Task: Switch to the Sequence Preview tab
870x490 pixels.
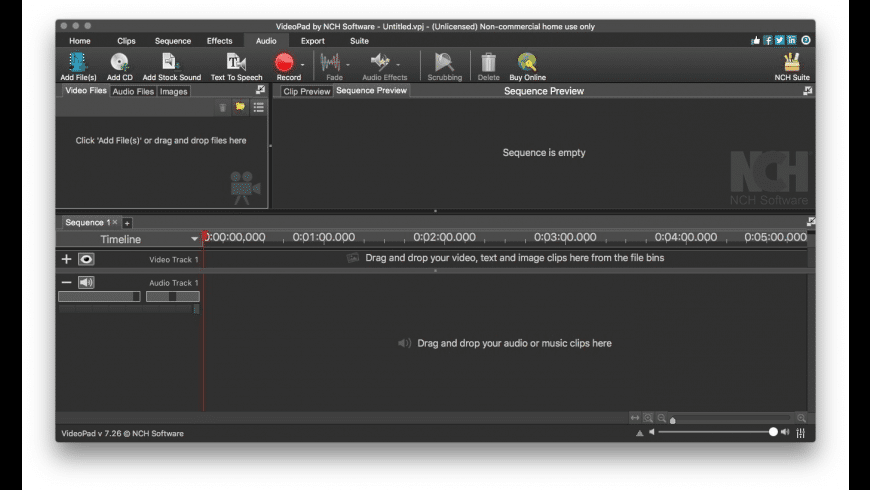Action: point(371,90)
